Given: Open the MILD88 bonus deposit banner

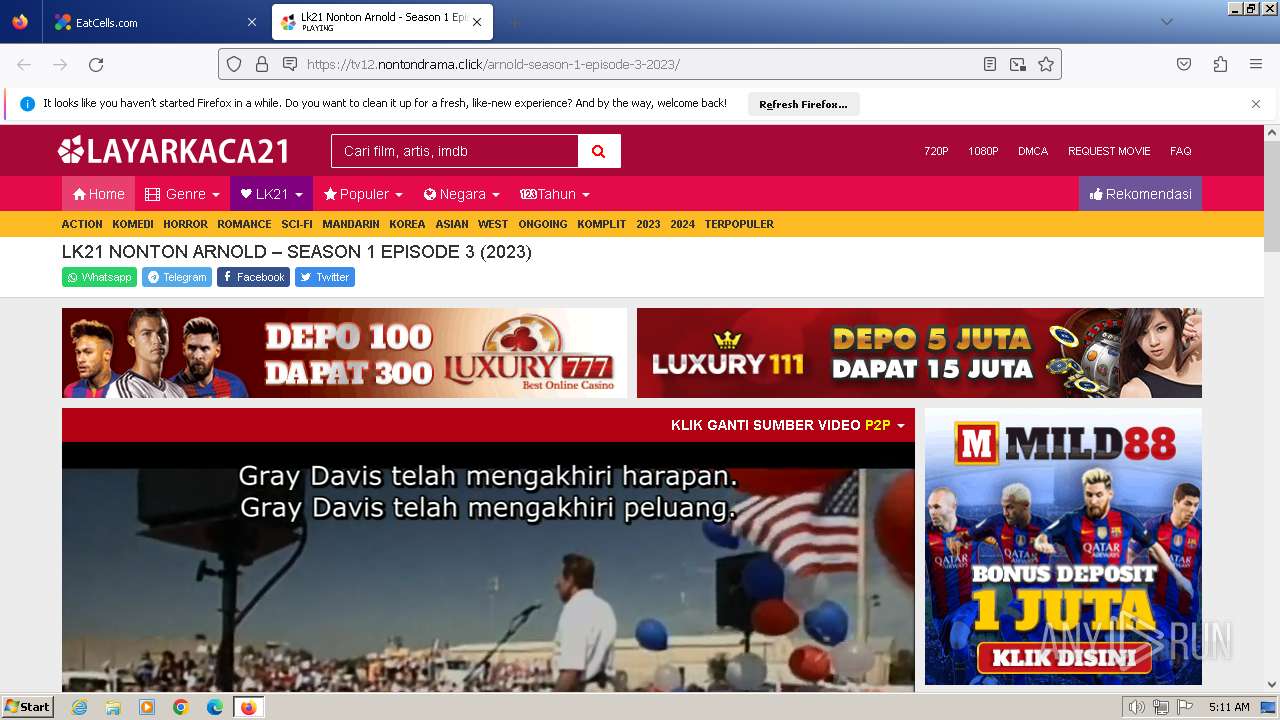Looking at the screenshot, I should coord(1063,546).
